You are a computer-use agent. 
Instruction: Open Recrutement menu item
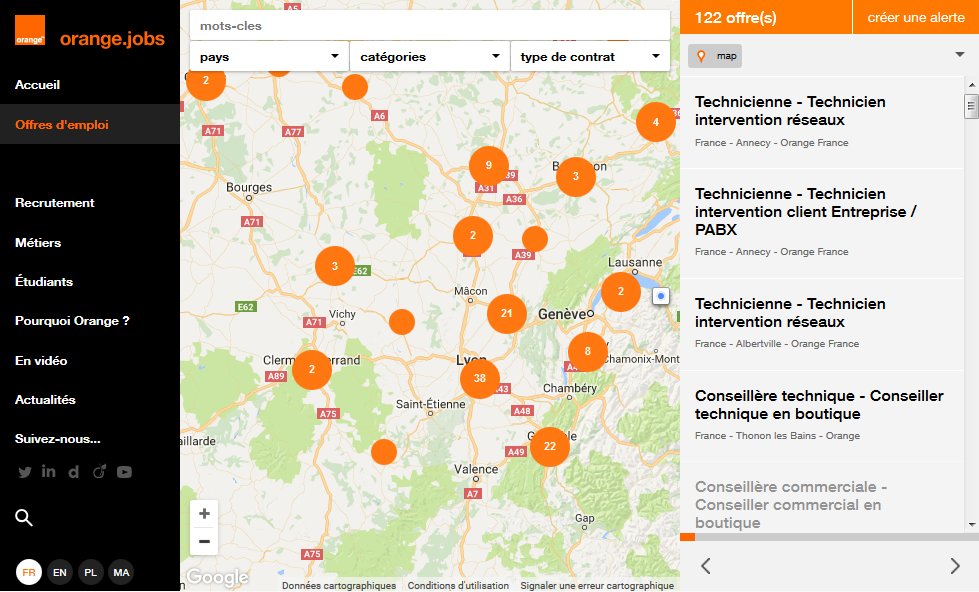pyautogui.click(x=55, y=203)
